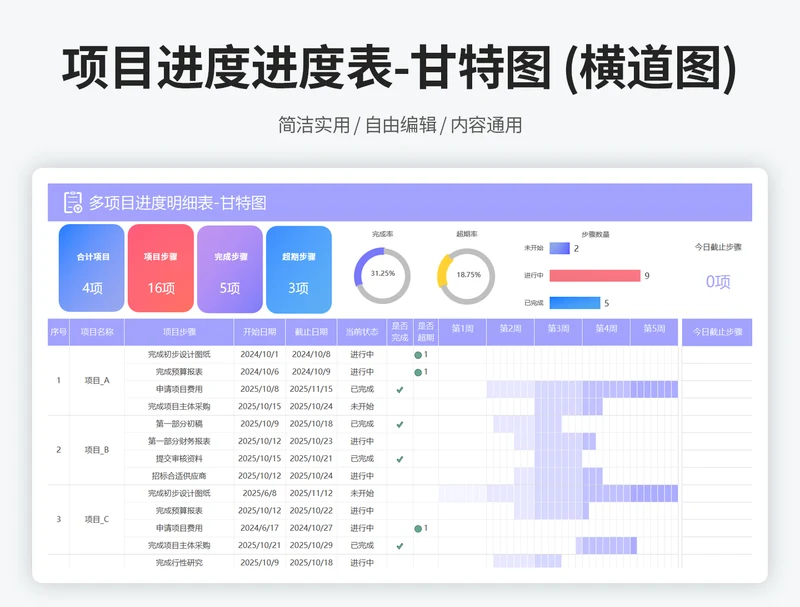Click the green checkmark in the 第一部分初稿 row
Image resolution: width=800 pixels, height=607 pixels.
point(400,424)
